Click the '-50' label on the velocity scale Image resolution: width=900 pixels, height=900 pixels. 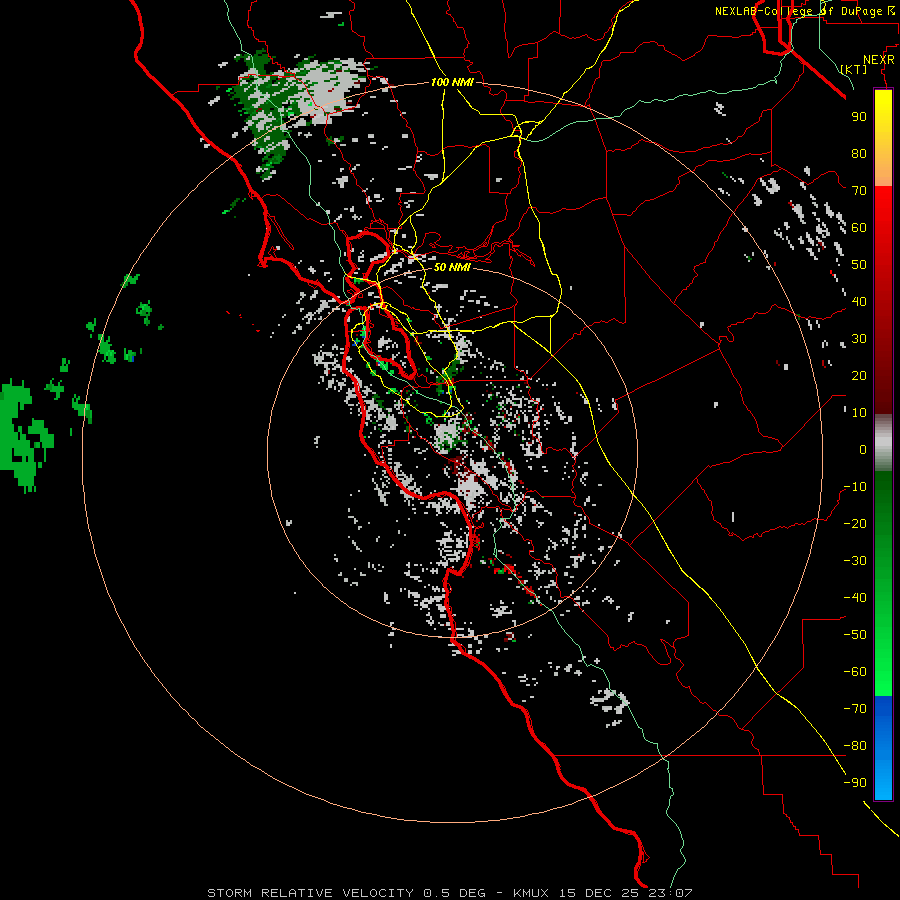855,635
